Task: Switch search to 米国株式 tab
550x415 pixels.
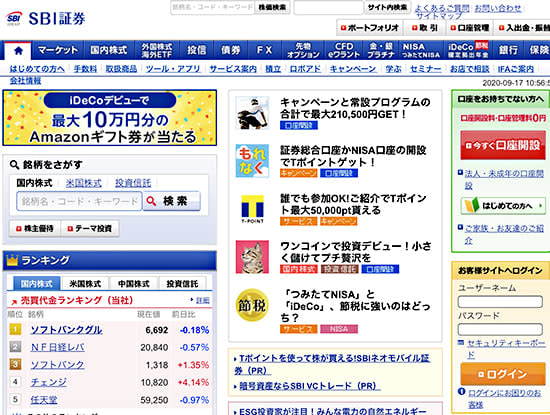Action: 83,183
